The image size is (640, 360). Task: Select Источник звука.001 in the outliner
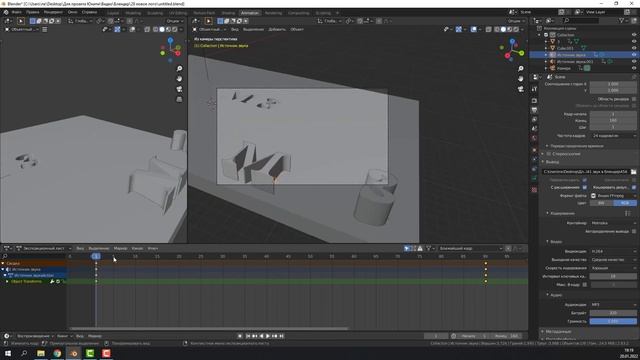[575, 62]
